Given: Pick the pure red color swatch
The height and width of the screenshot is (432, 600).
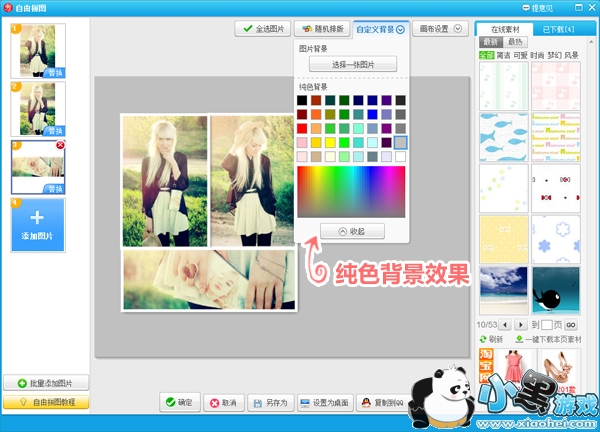Looking at the screenshot, I should point(302,128).
